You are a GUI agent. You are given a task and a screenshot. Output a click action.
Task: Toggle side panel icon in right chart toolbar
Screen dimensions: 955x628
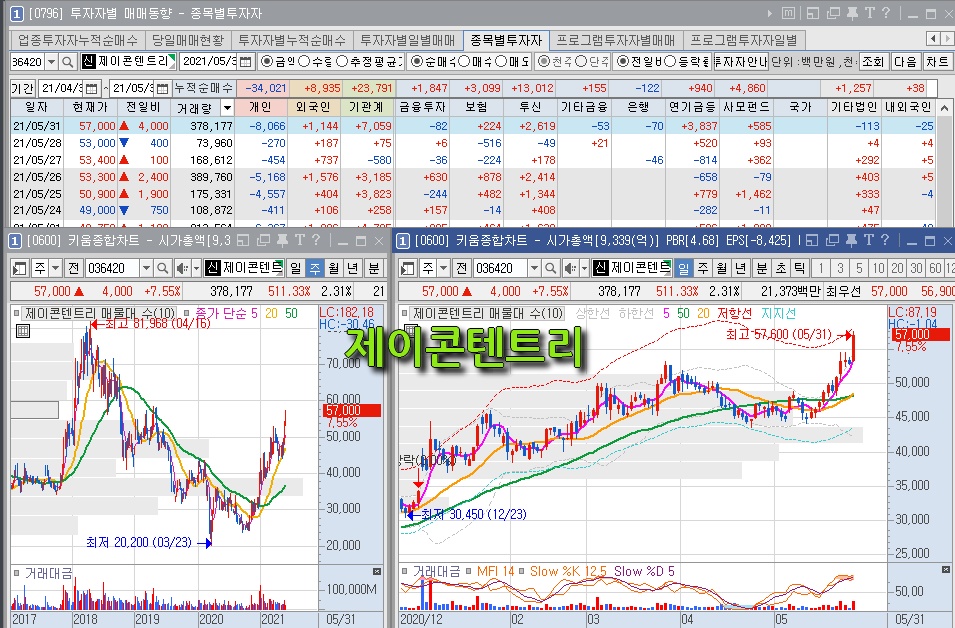408,268
